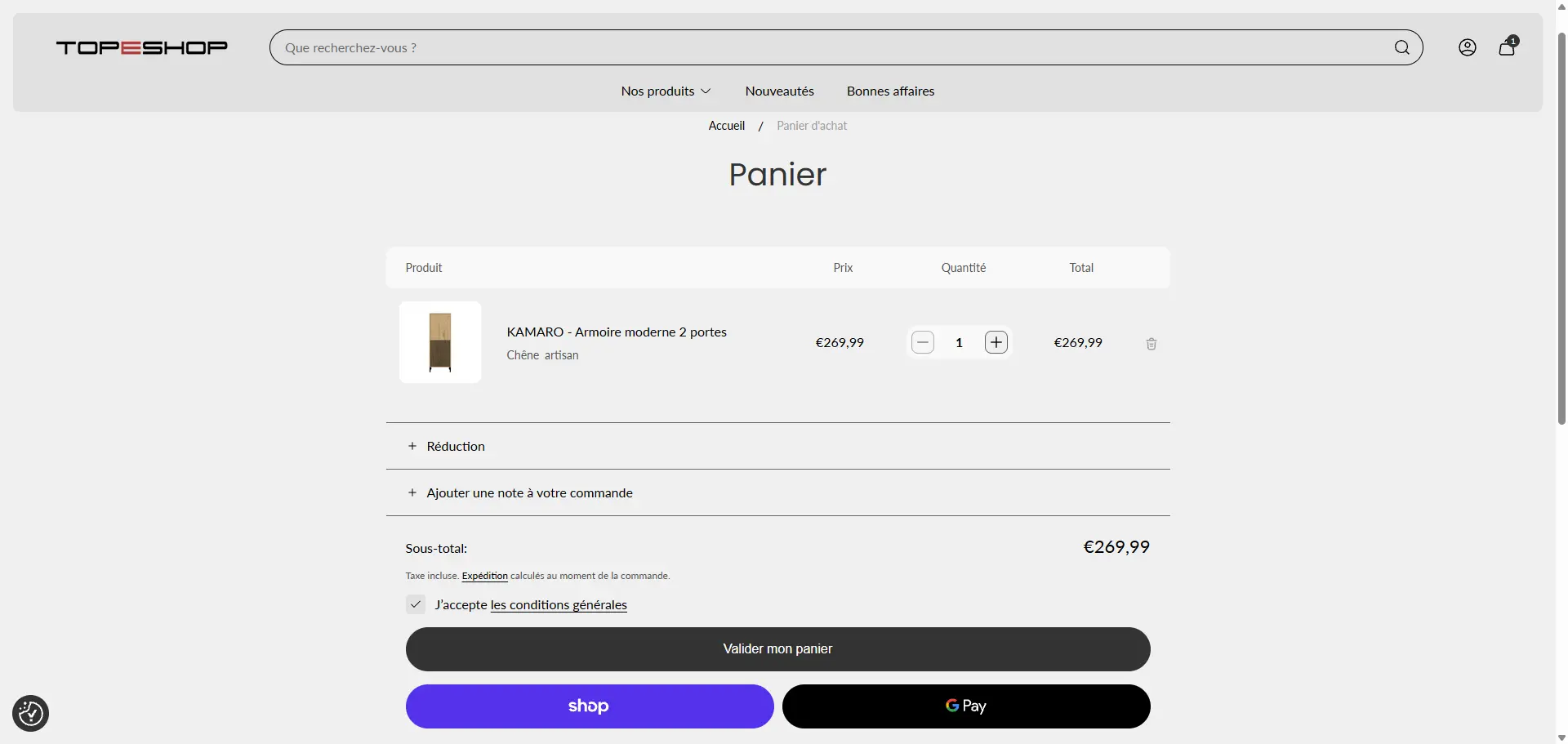
Task: Click the KAMARO armoire product thumbnail
Action: point(440,342)
